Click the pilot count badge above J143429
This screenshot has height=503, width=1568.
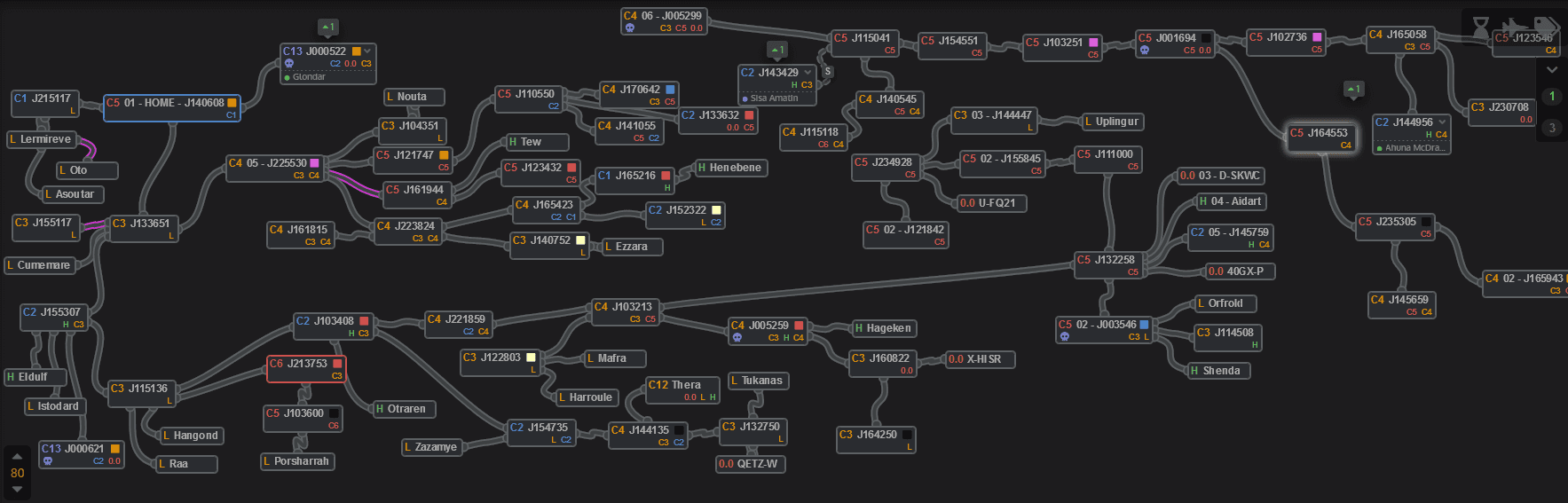click(777, 50)
